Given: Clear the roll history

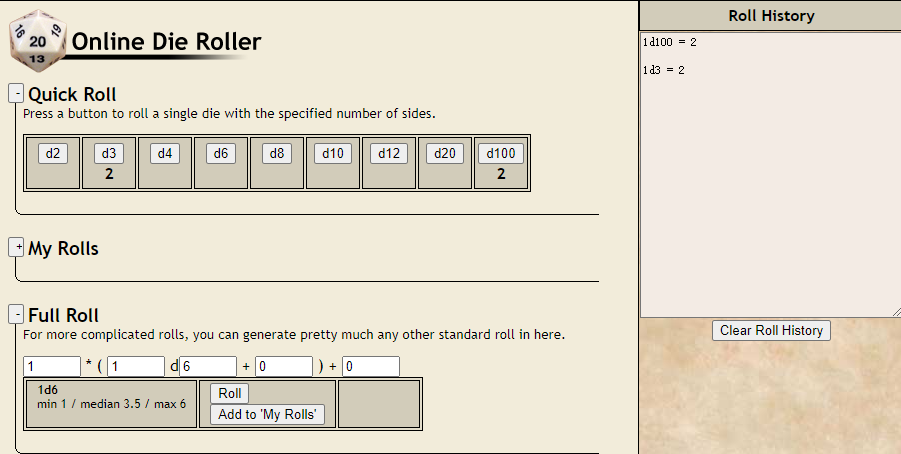Looking at the screenshot, I should tap(771, 330).
